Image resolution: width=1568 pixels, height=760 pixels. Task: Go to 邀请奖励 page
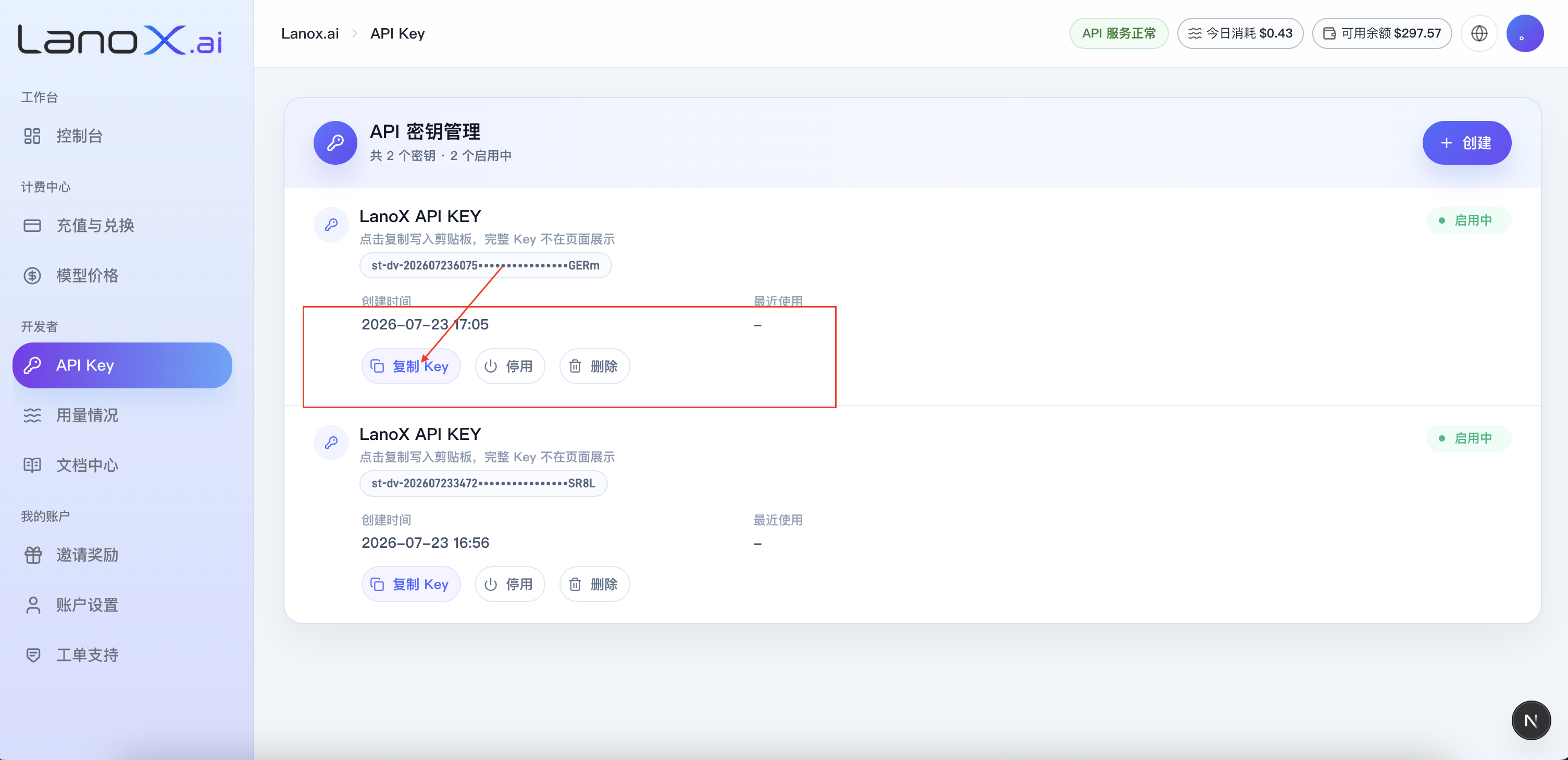122,555
